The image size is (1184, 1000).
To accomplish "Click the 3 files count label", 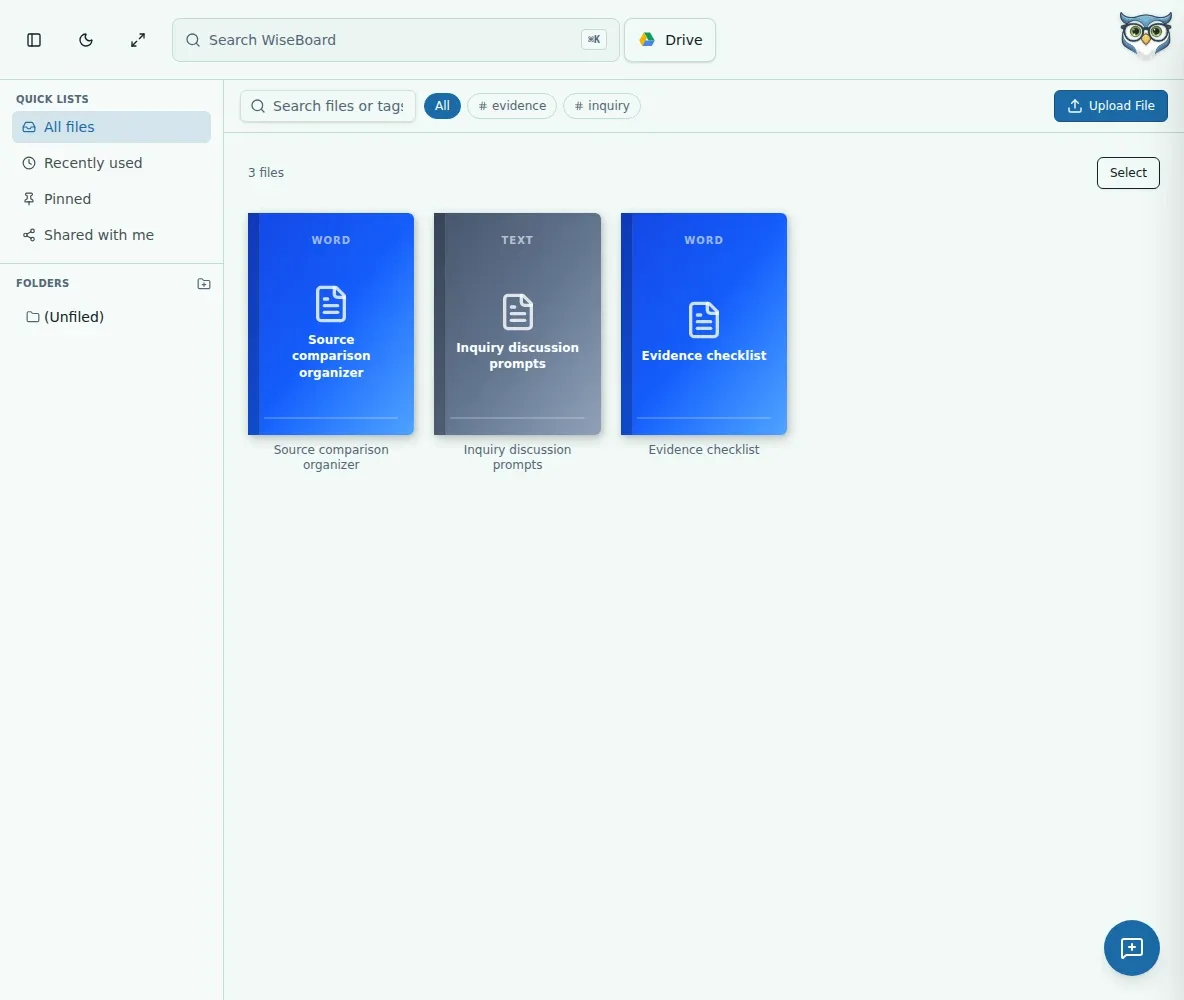I will point(266,173).
